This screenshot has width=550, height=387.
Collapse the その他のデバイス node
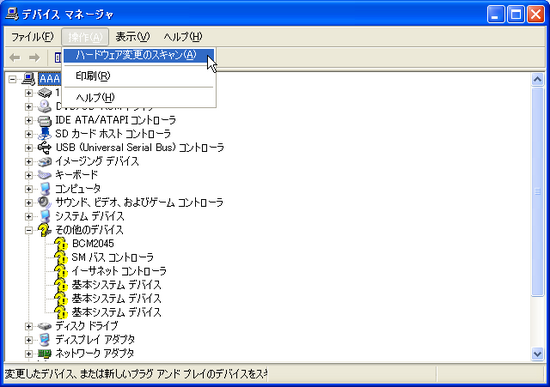[29, 230]
